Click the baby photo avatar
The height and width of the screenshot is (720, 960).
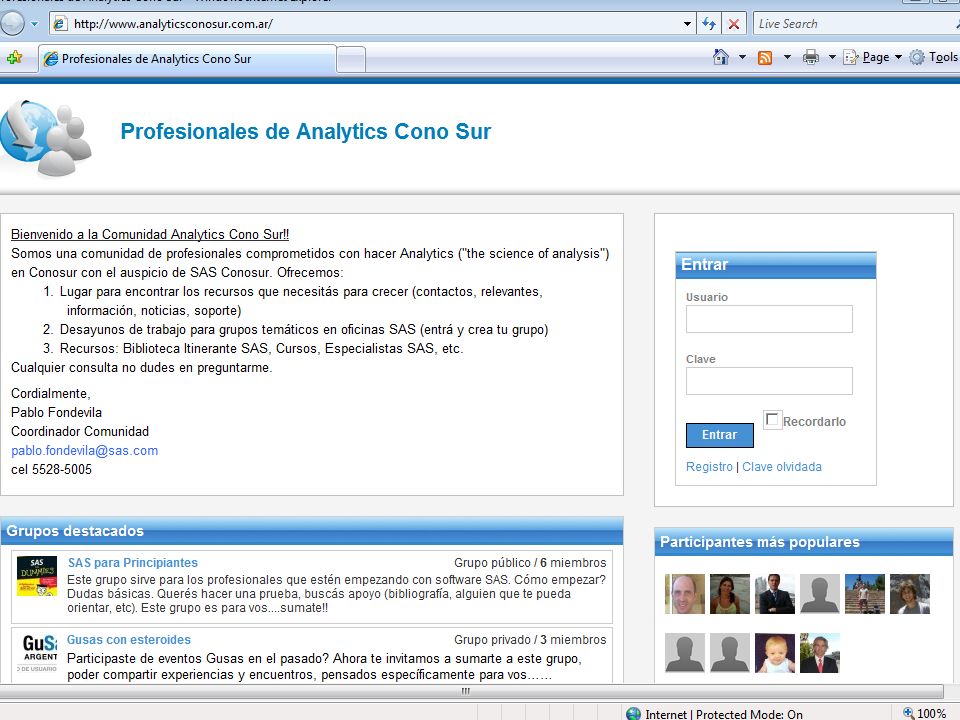[774, 653]
